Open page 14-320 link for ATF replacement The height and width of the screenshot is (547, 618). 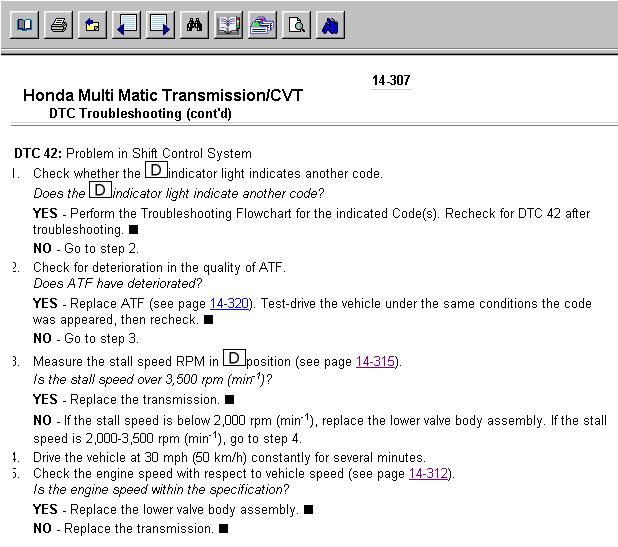[x=229, y=304]
